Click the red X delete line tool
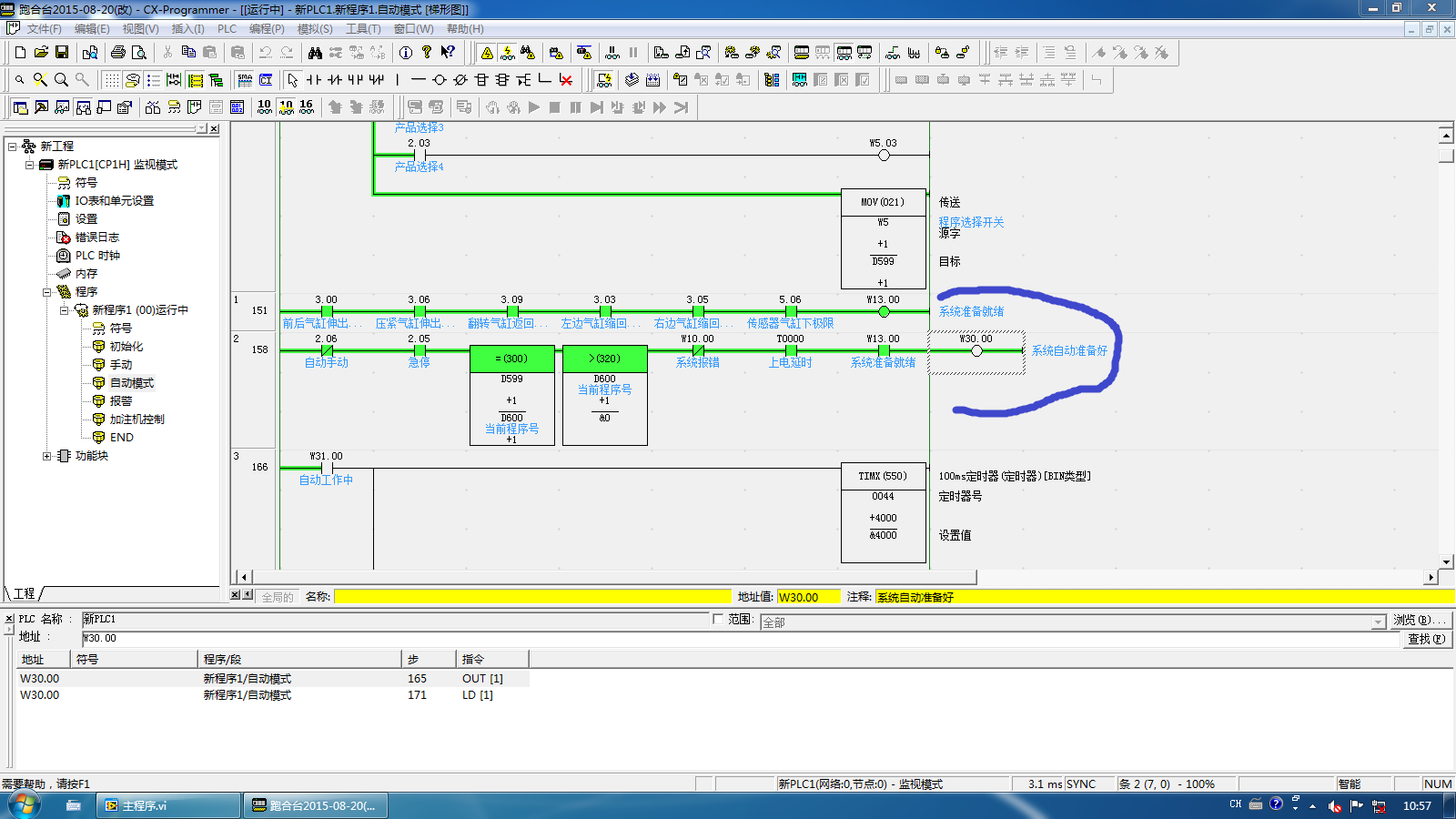Viewport: 1456px width, 819px height. pyautogui.click(x=566, y=80)
